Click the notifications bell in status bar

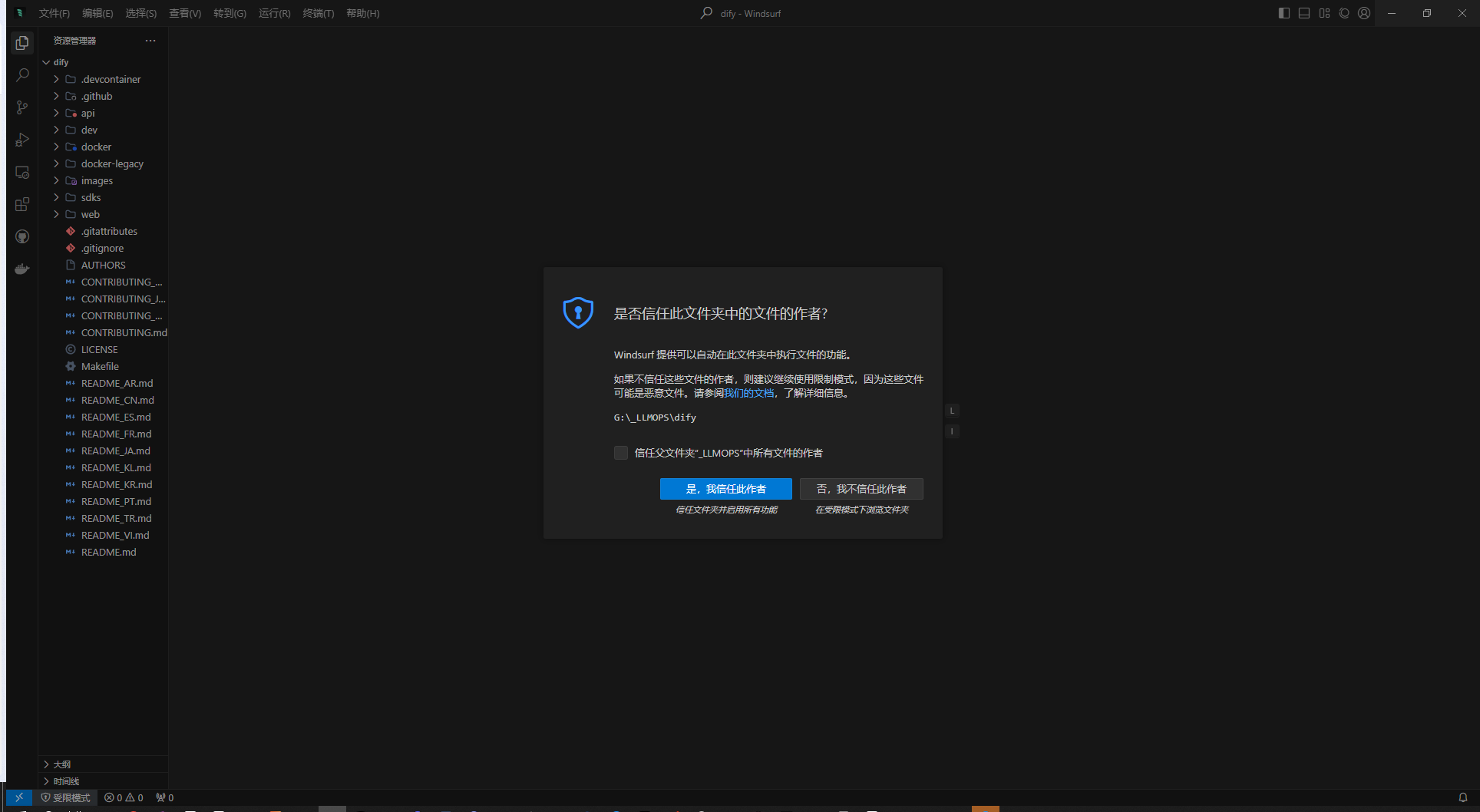[1463, 797]
